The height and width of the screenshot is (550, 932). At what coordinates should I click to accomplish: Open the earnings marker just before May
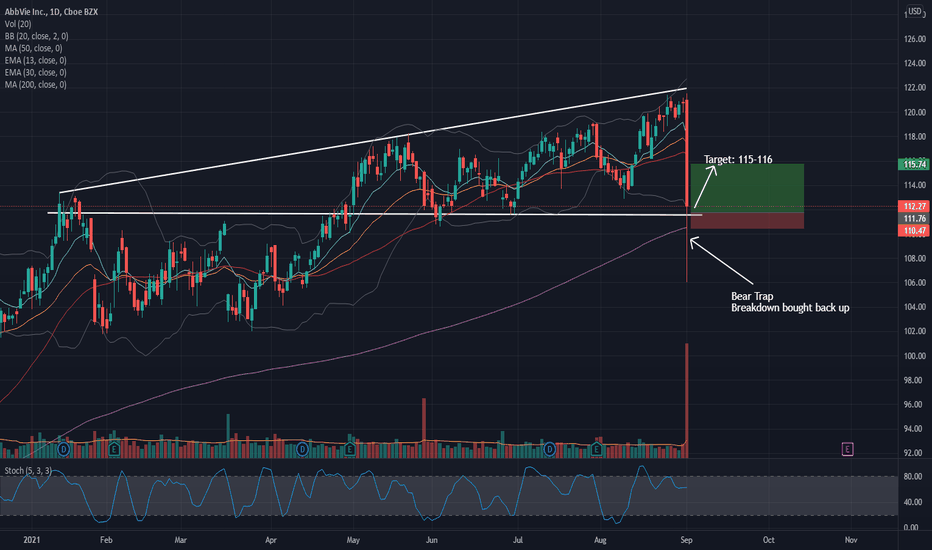(350, 450)
